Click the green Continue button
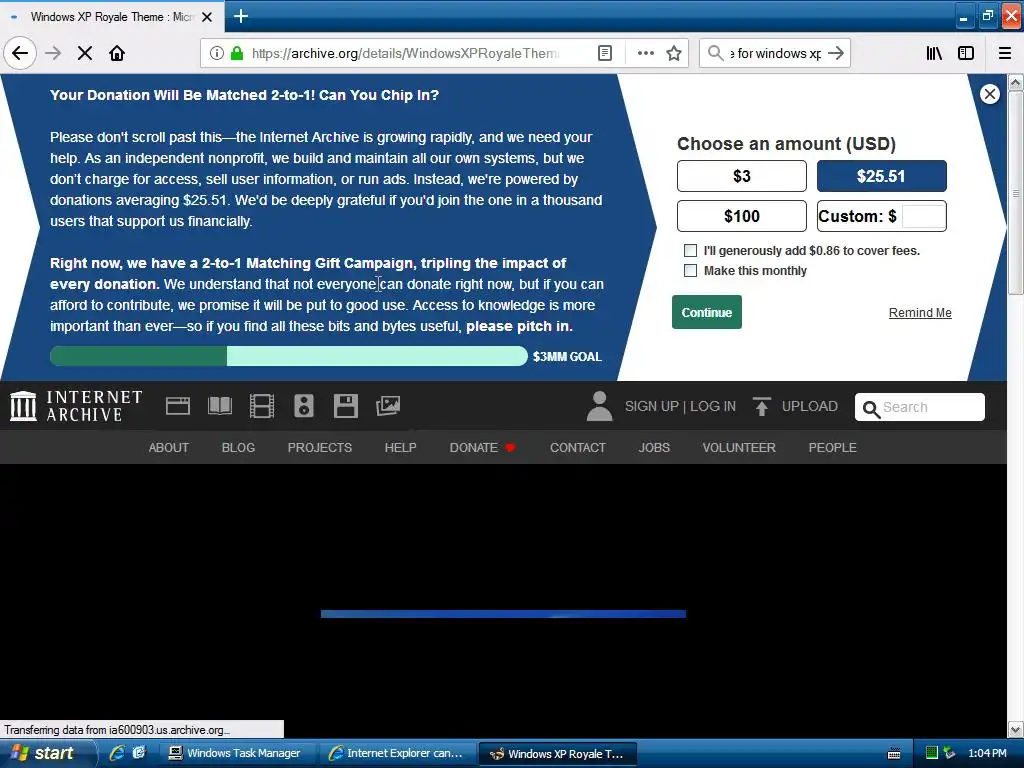The image size is (1024, 768). pos(707,312)
